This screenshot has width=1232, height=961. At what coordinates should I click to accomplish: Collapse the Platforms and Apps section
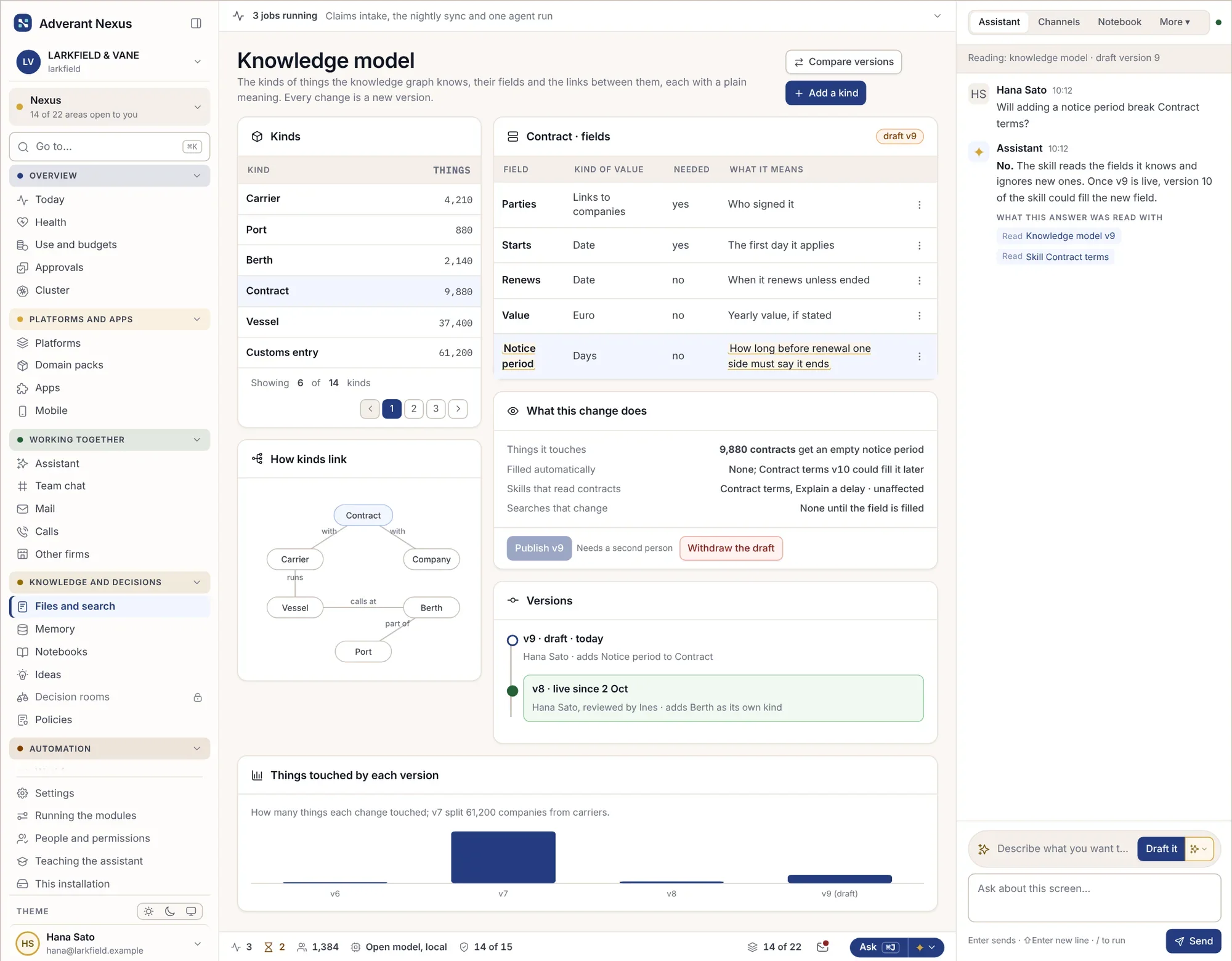pyautogui.click(x=110, y=319)
